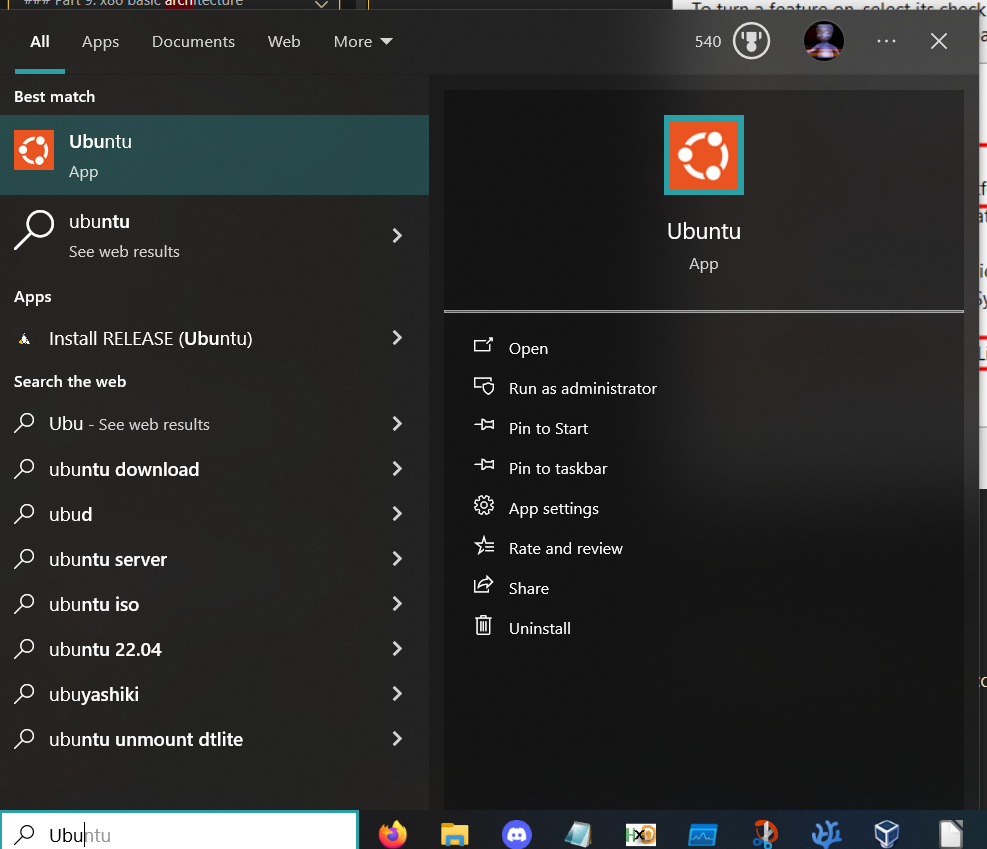The height and width of the screenshot is (849, 987).
Task: Click the File Explorer taskbar icon
Action: coord(455,833)
